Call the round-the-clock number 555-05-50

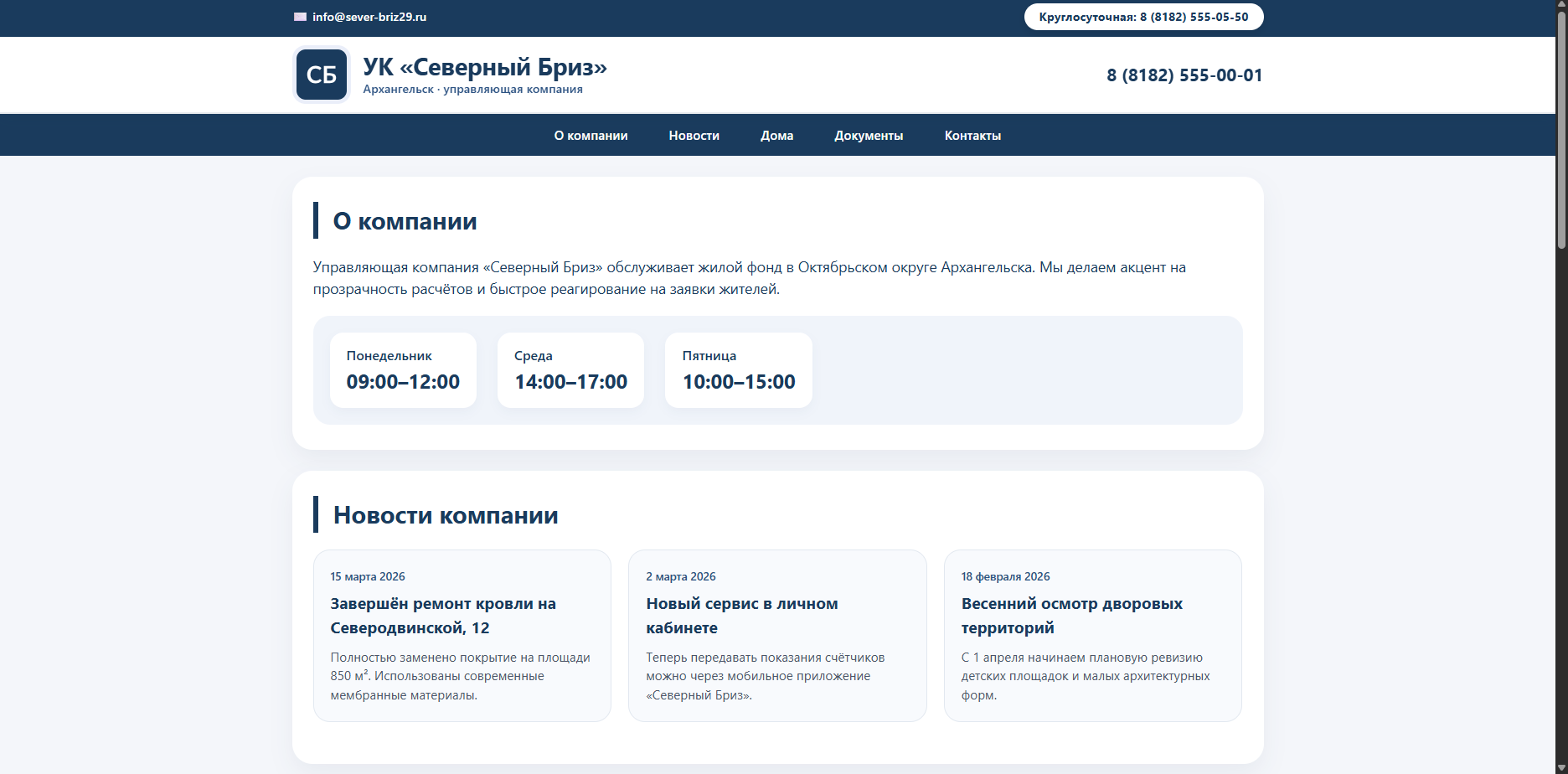(1143, 17)
